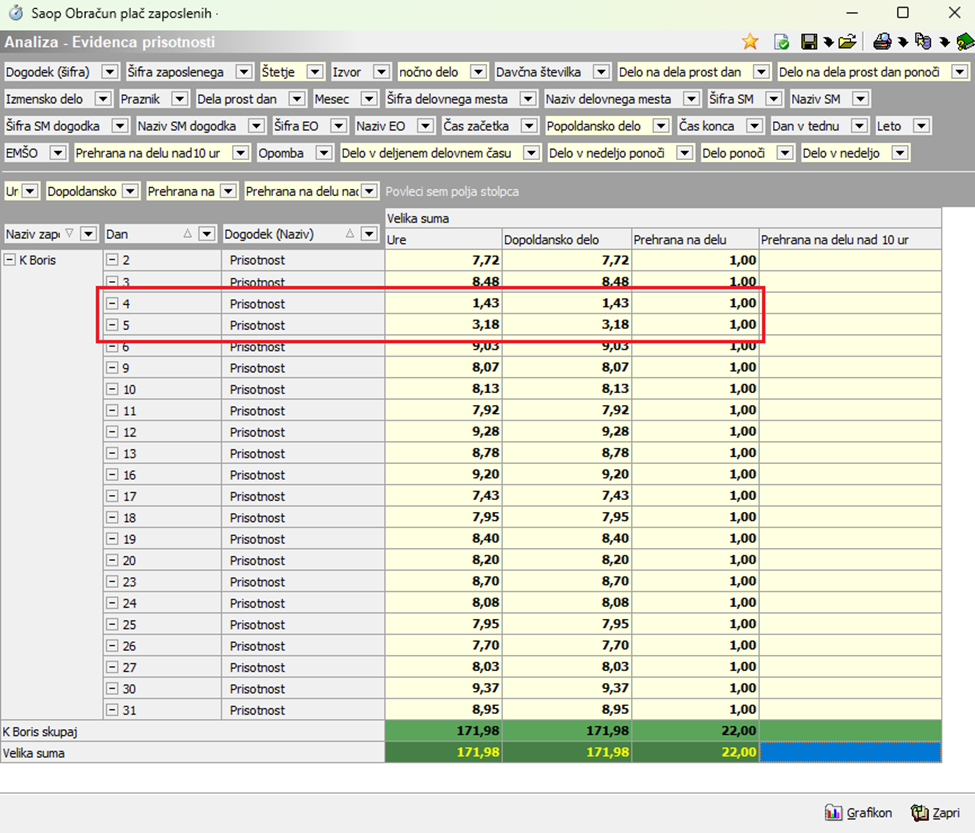This screenshot has height=833, width=975.
Task: Open filter dropdown for Dogodek (Naziv) column
Action: pyautogui.click(x=370, y=234)
